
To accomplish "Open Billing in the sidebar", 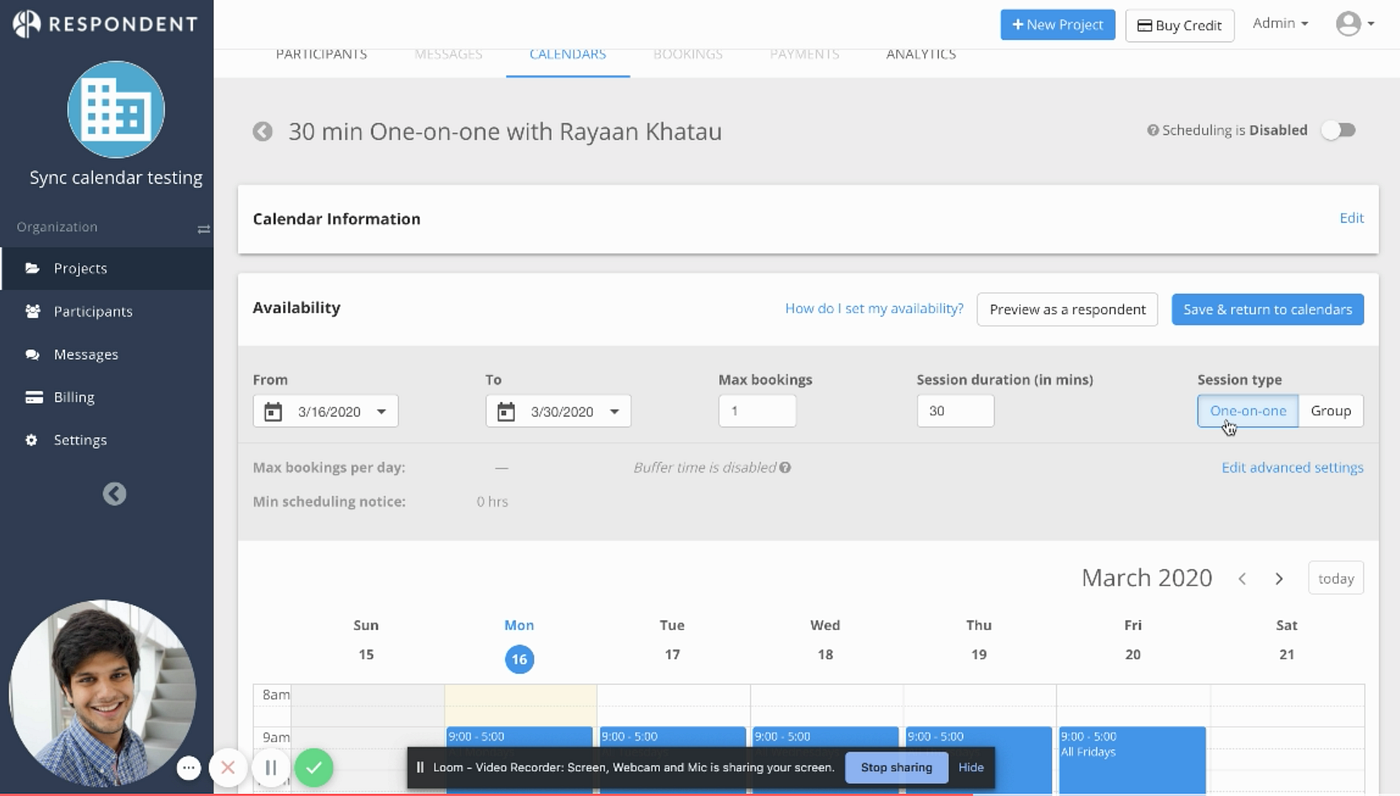I will click(x=74, y=397).
